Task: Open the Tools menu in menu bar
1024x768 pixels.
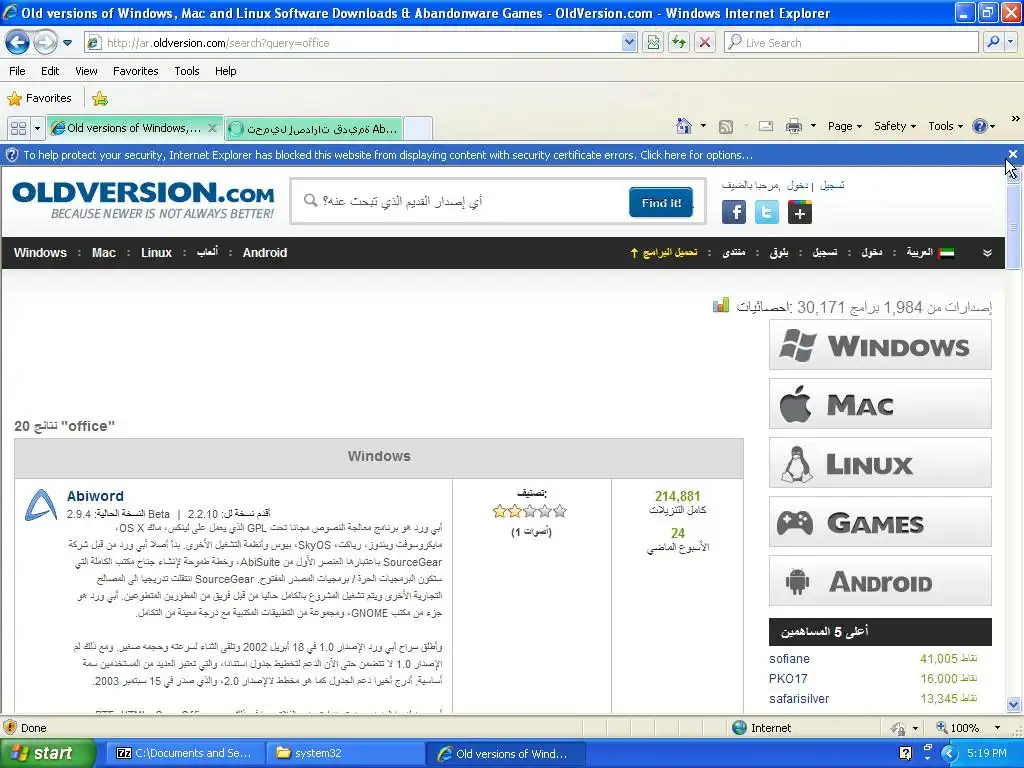Action: 187,71
